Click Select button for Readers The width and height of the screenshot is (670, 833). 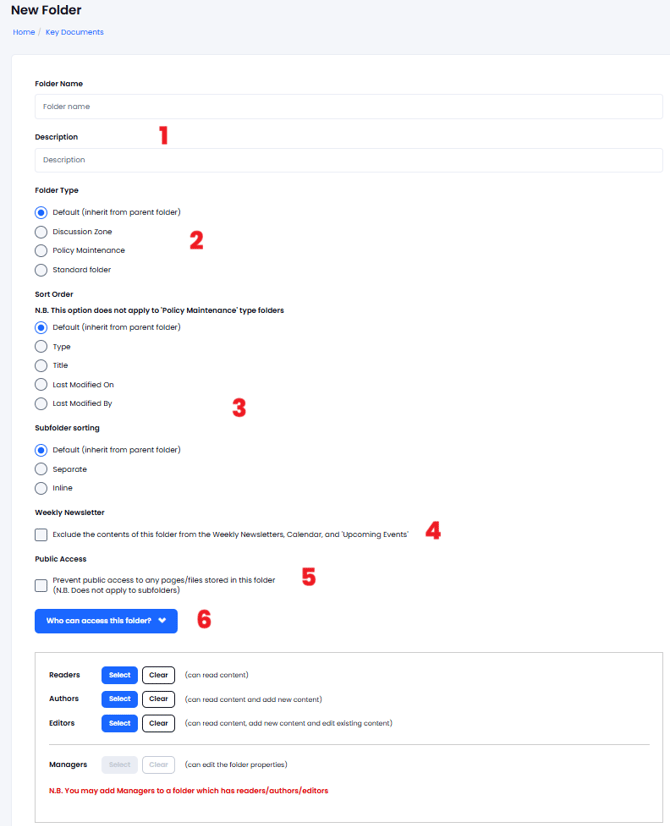[120, 675]
